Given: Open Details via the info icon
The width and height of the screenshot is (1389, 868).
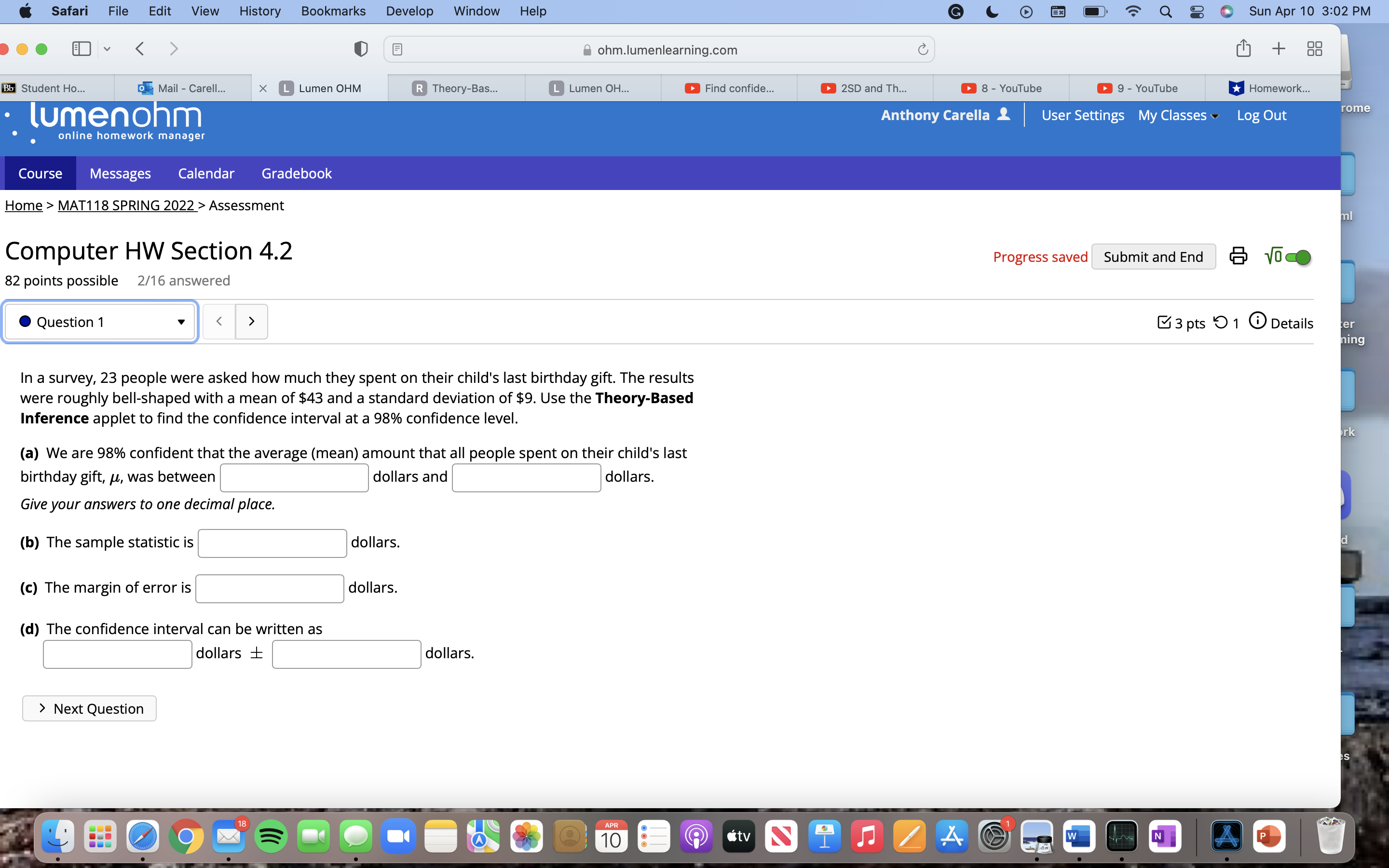Looking at the screenshot, I should (1257, 321).
